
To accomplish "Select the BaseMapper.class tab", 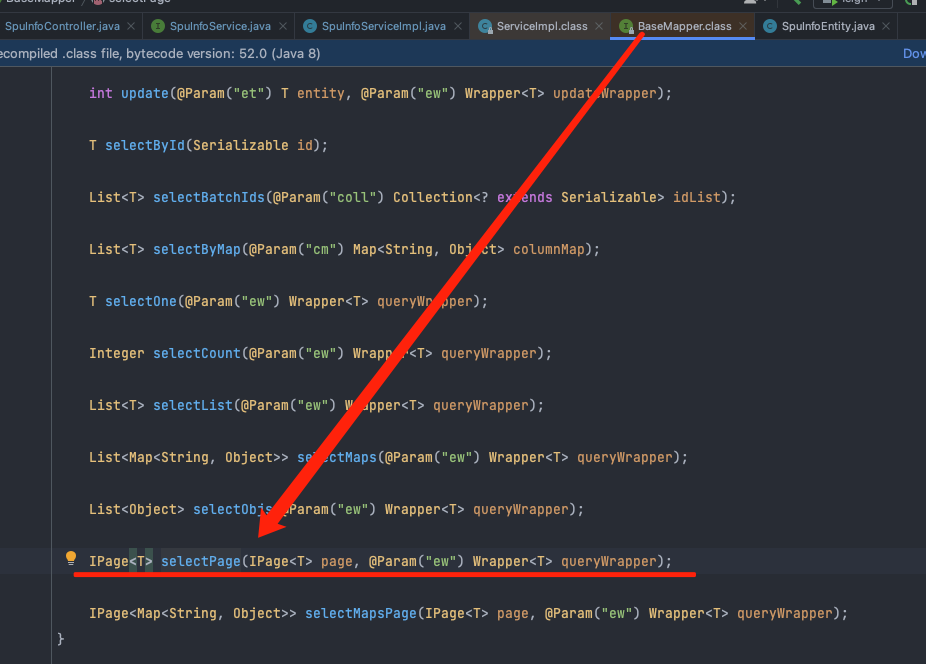I will pyautogui.click(x=684, y=26).
